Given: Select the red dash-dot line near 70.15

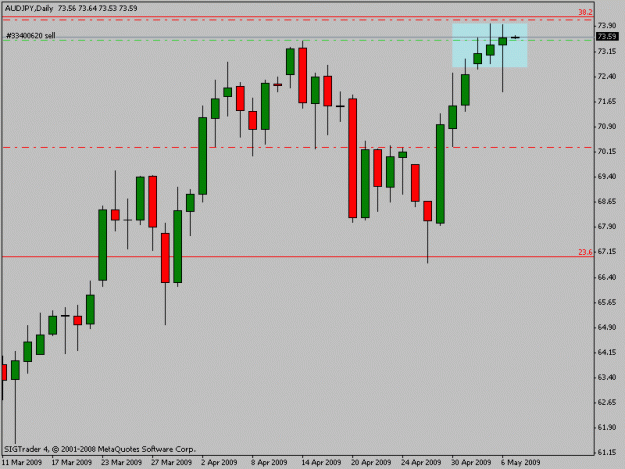Looking at the screenshot, I should (x=298, y=147).
